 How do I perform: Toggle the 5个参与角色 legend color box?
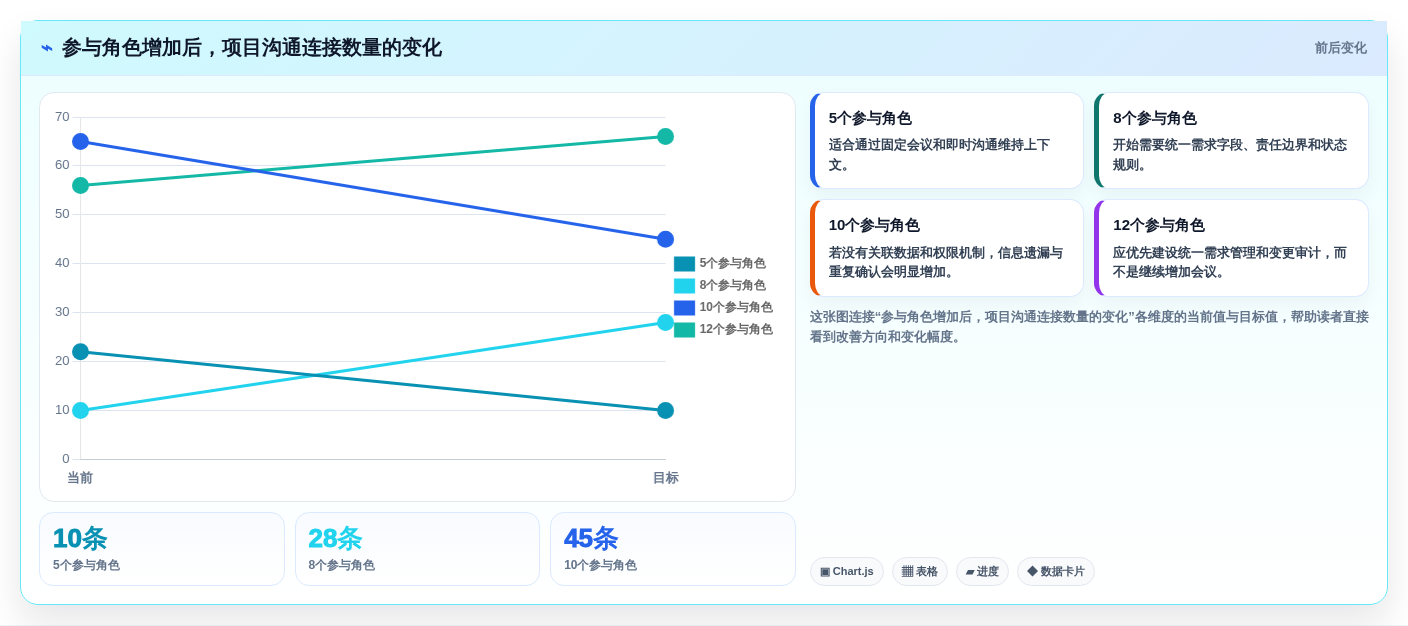coord(684,264)
